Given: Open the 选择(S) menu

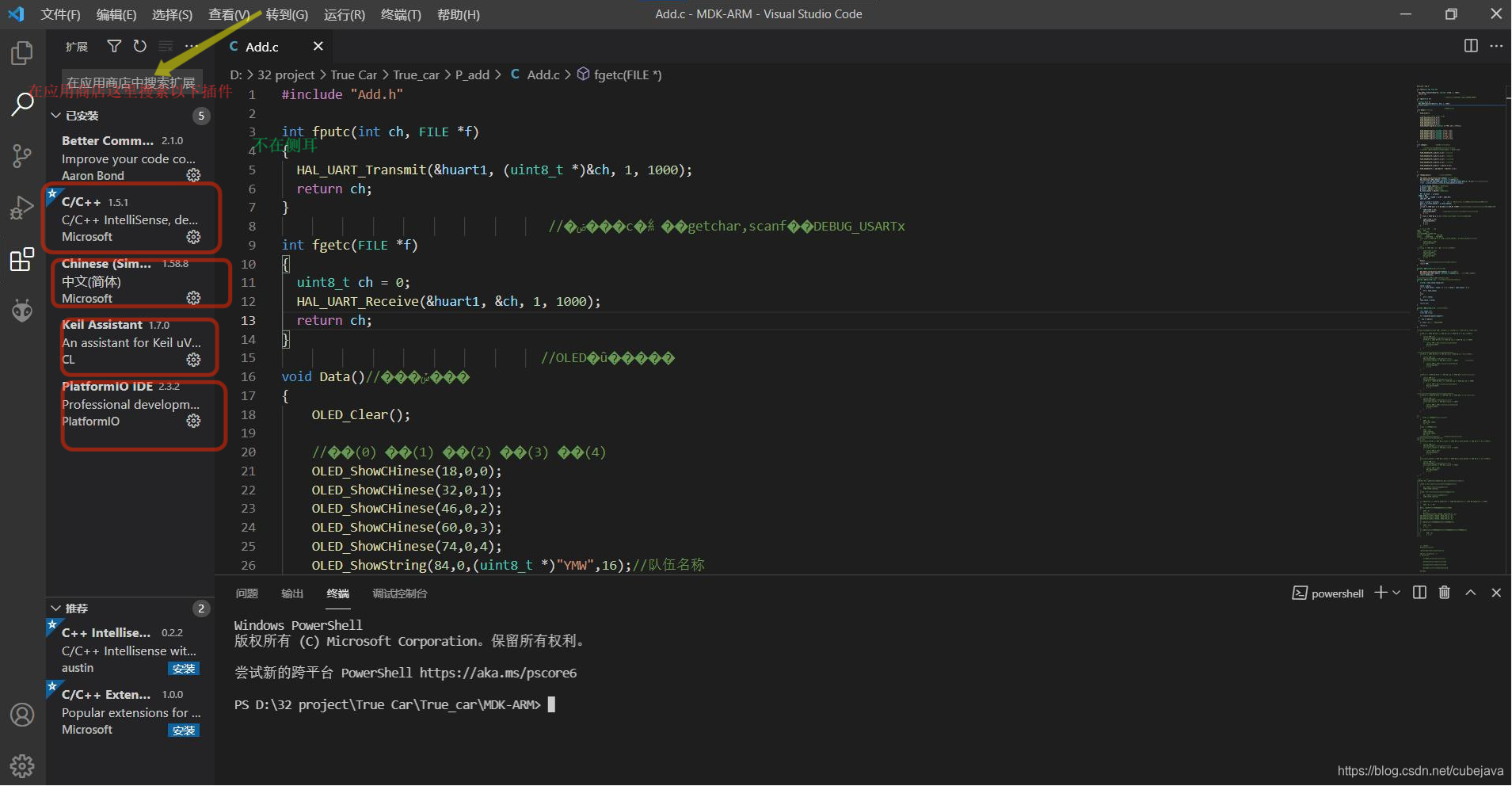Looking at the screenshot, I should click(172, 14).
